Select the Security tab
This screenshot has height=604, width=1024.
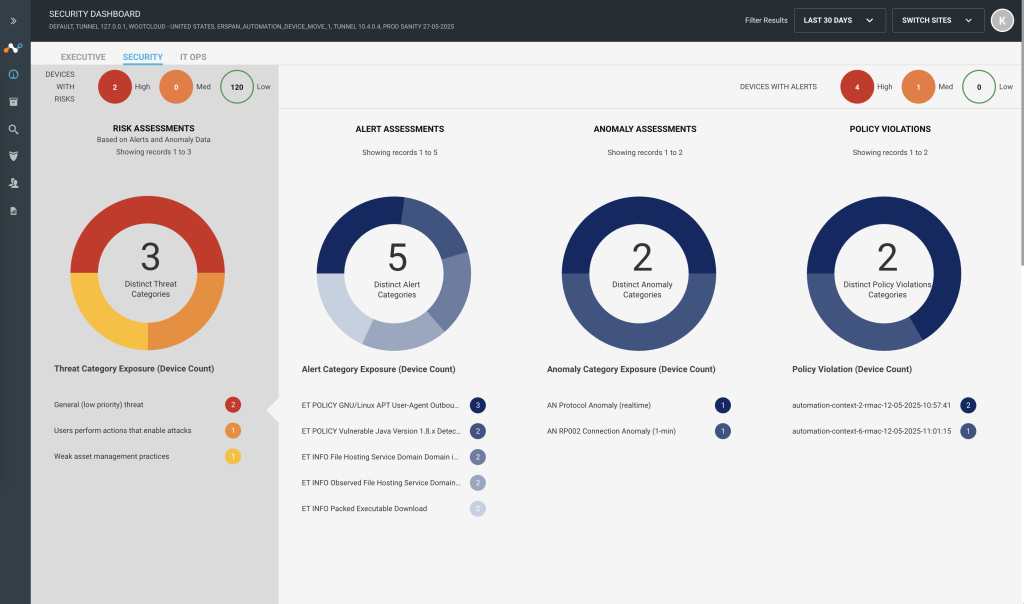point(142,57)
